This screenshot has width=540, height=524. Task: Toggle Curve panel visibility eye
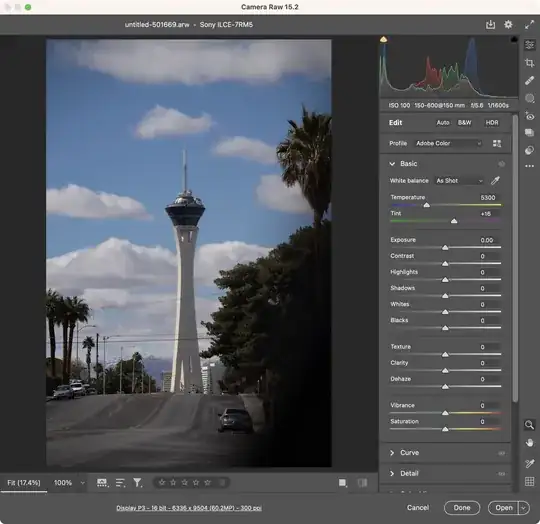click(x=501, y=453)
